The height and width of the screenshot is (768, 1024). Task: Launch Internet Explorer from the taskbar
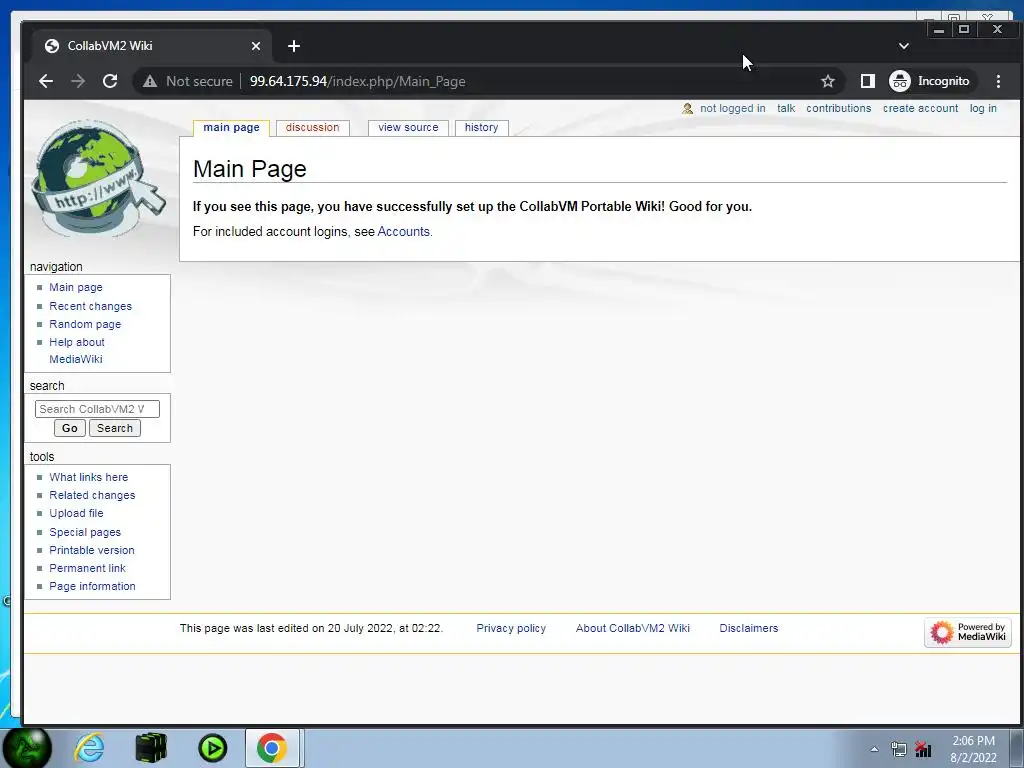pyautogui.click(x=89, y=748)
